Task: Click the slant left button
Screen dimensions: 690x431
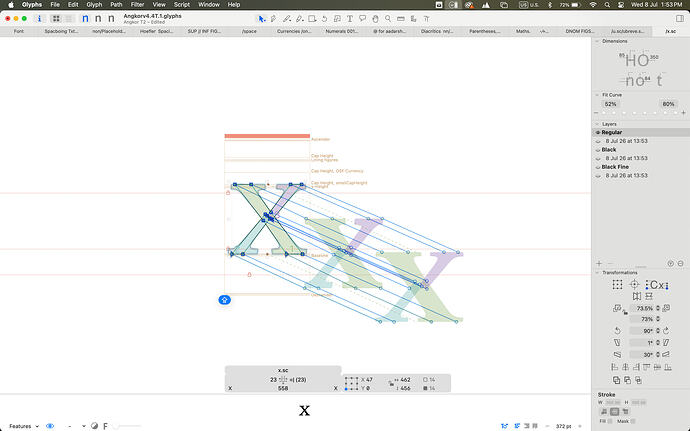Action: 617,343
